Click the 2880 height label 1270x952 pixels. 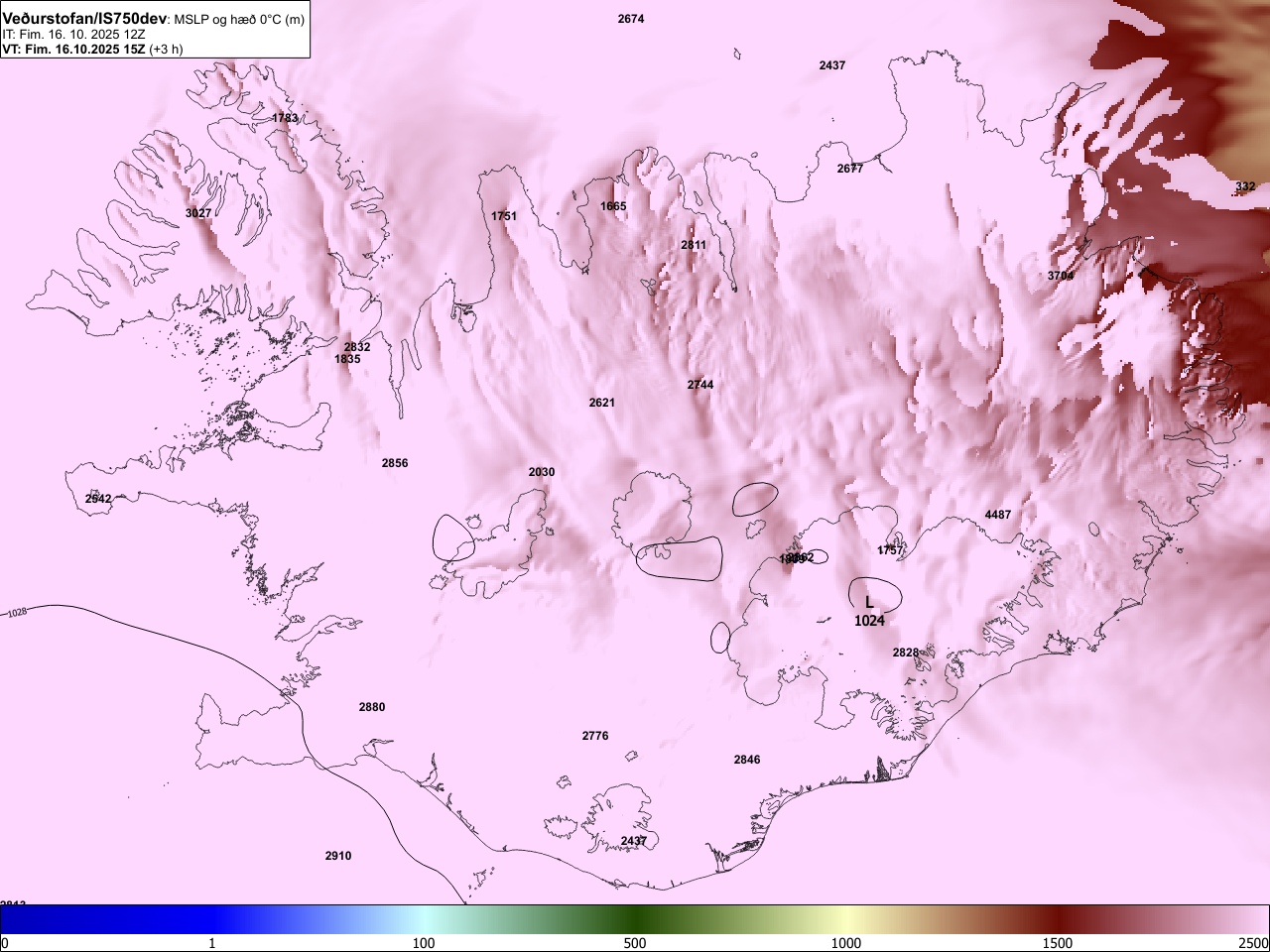(x=372, y=707)
